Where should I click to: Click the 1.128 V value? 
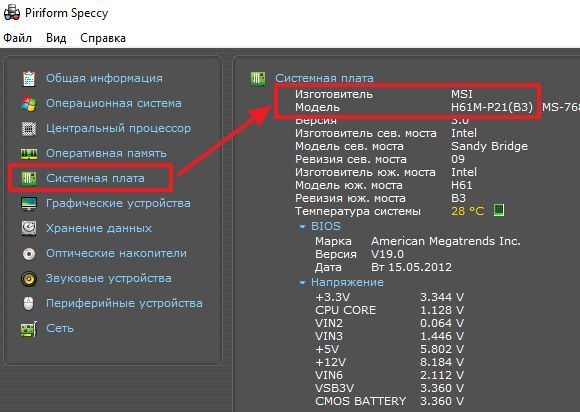coord(442,310)
